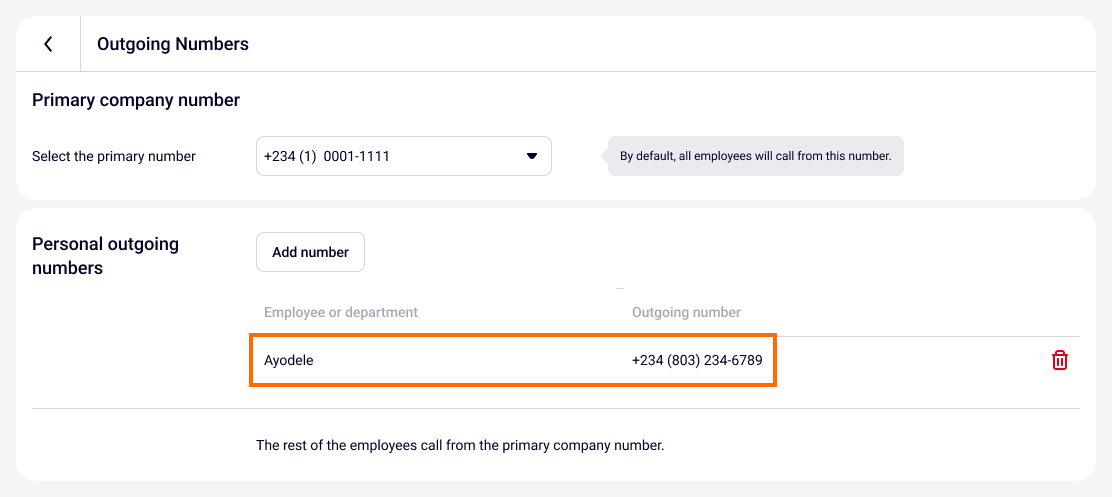Click the Outgoing number column header

686,312
